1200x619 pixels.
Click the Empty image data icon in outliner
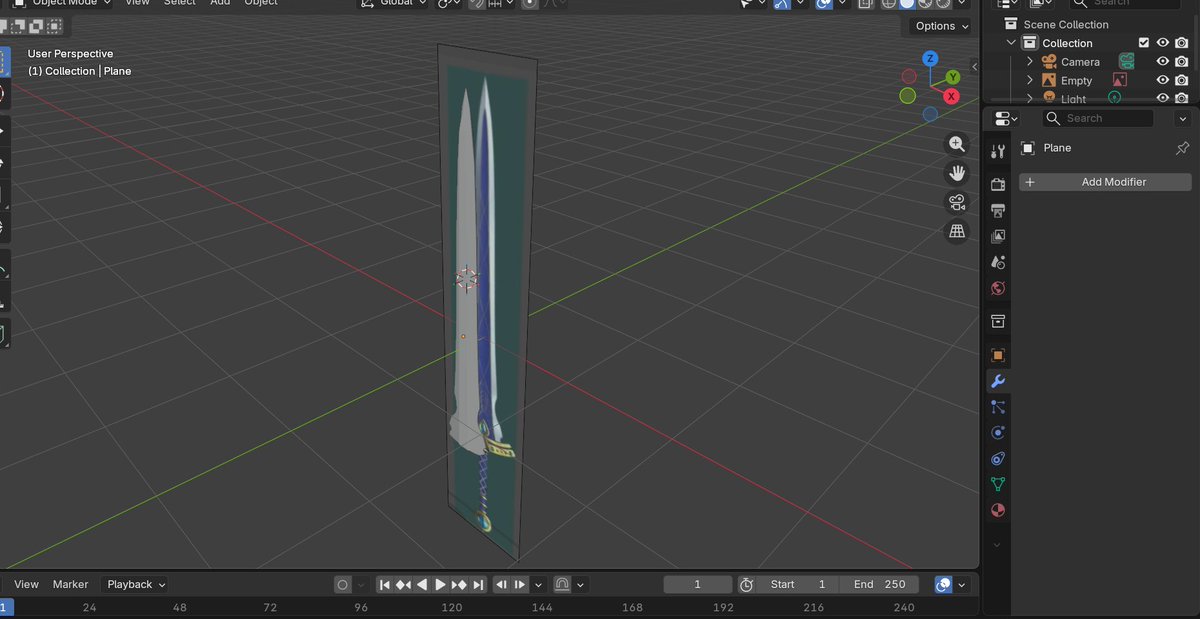click(1119, 80)
